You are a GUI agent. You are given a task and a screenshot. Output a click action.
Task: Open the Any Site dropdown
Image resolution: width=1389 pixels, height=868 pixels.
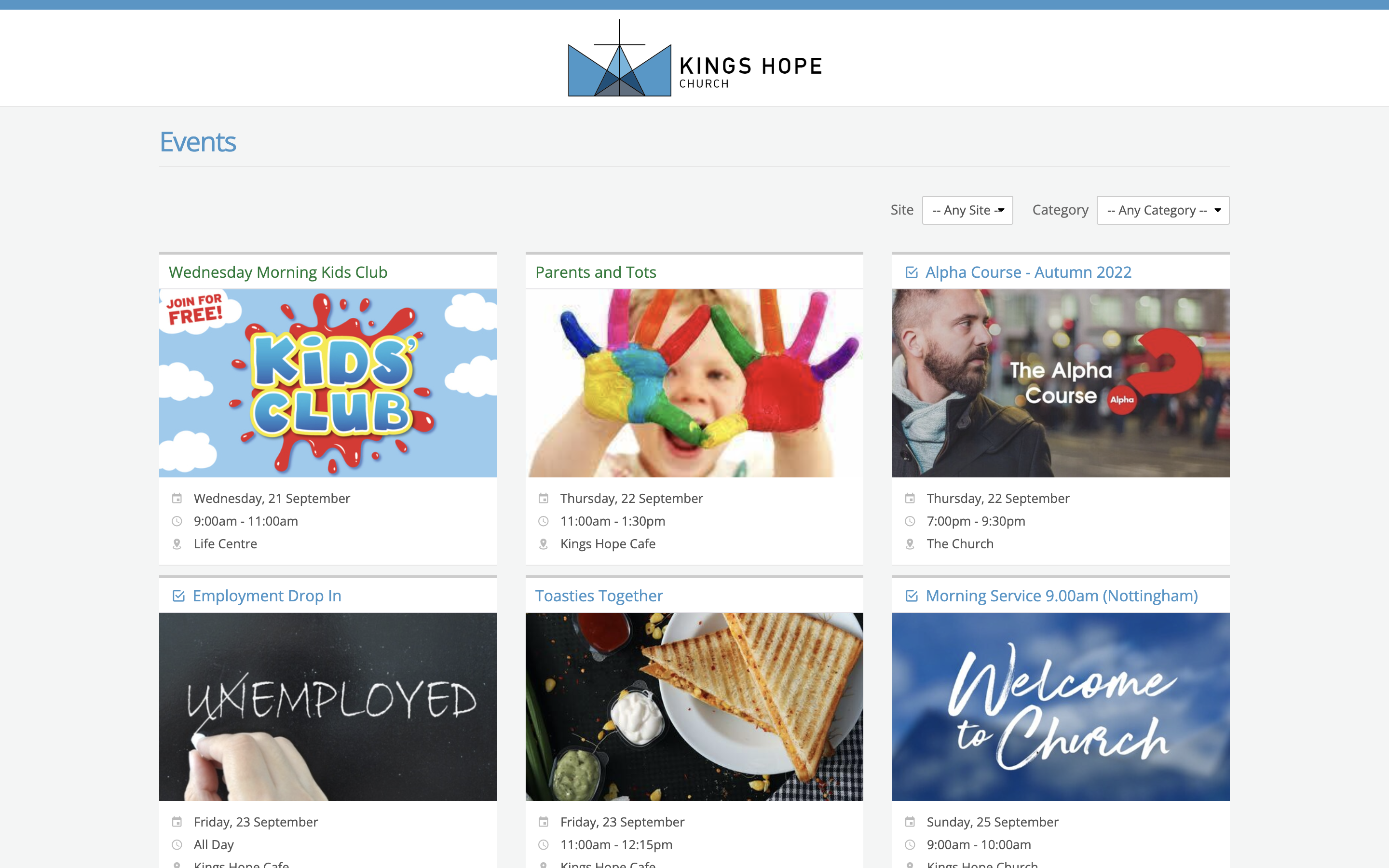(x=967, y=210)
